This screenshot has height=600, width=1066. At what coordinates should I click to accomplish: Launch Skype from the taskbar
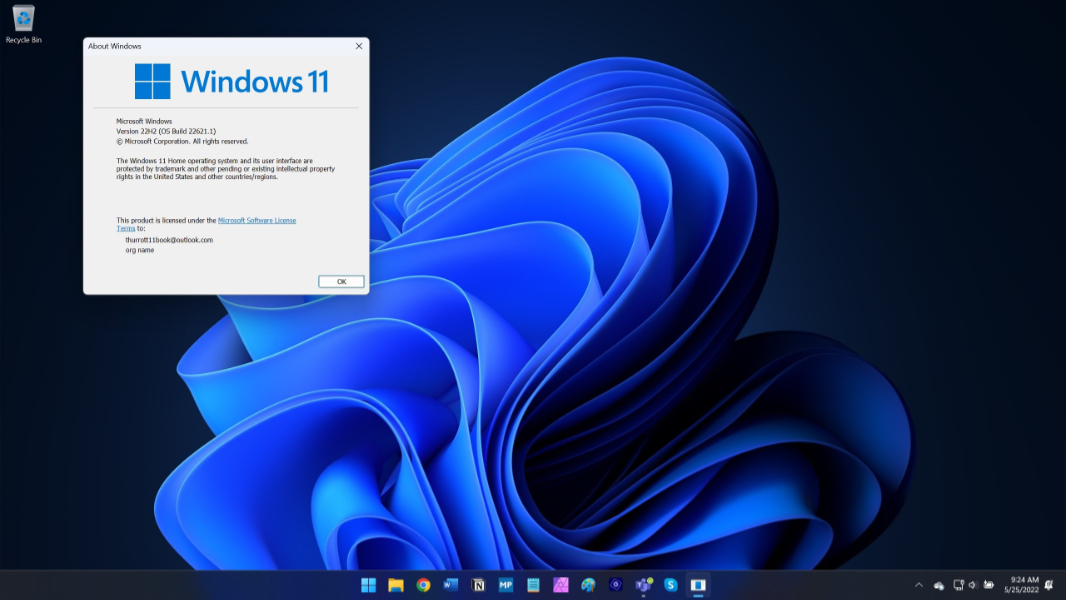[x=671, y=585]
